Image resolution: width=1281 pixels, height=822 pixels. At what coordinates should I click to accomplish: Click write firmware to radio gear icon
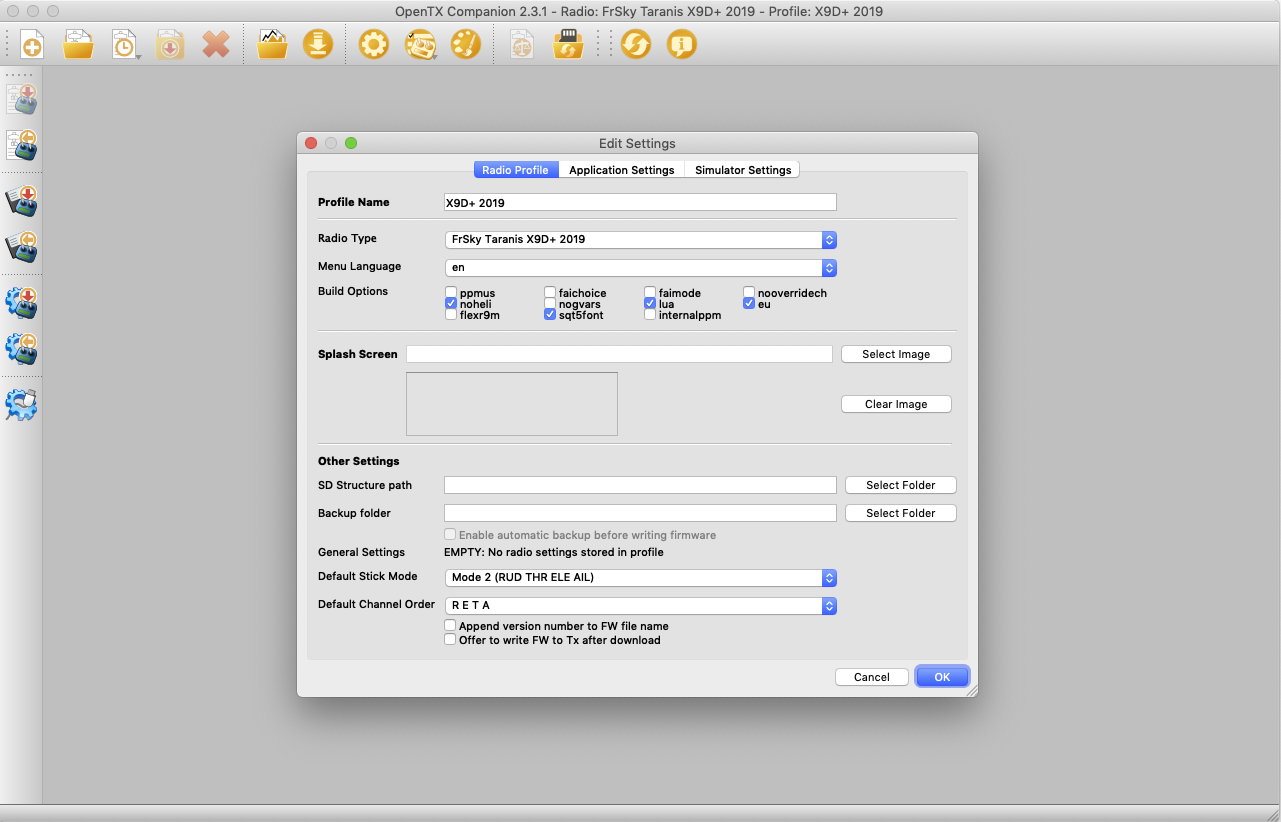22,303
